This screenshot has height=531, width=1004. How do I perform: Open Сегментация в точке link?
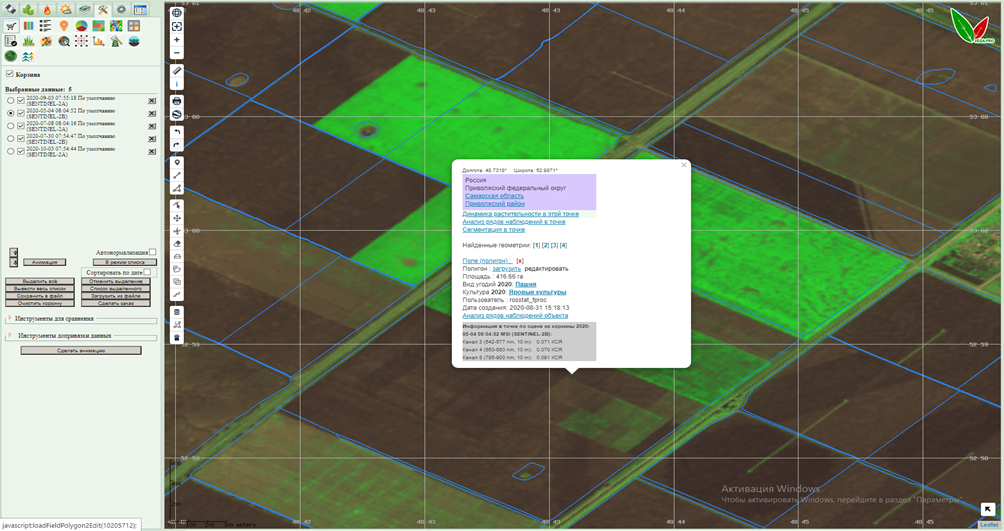click(493, 229)
